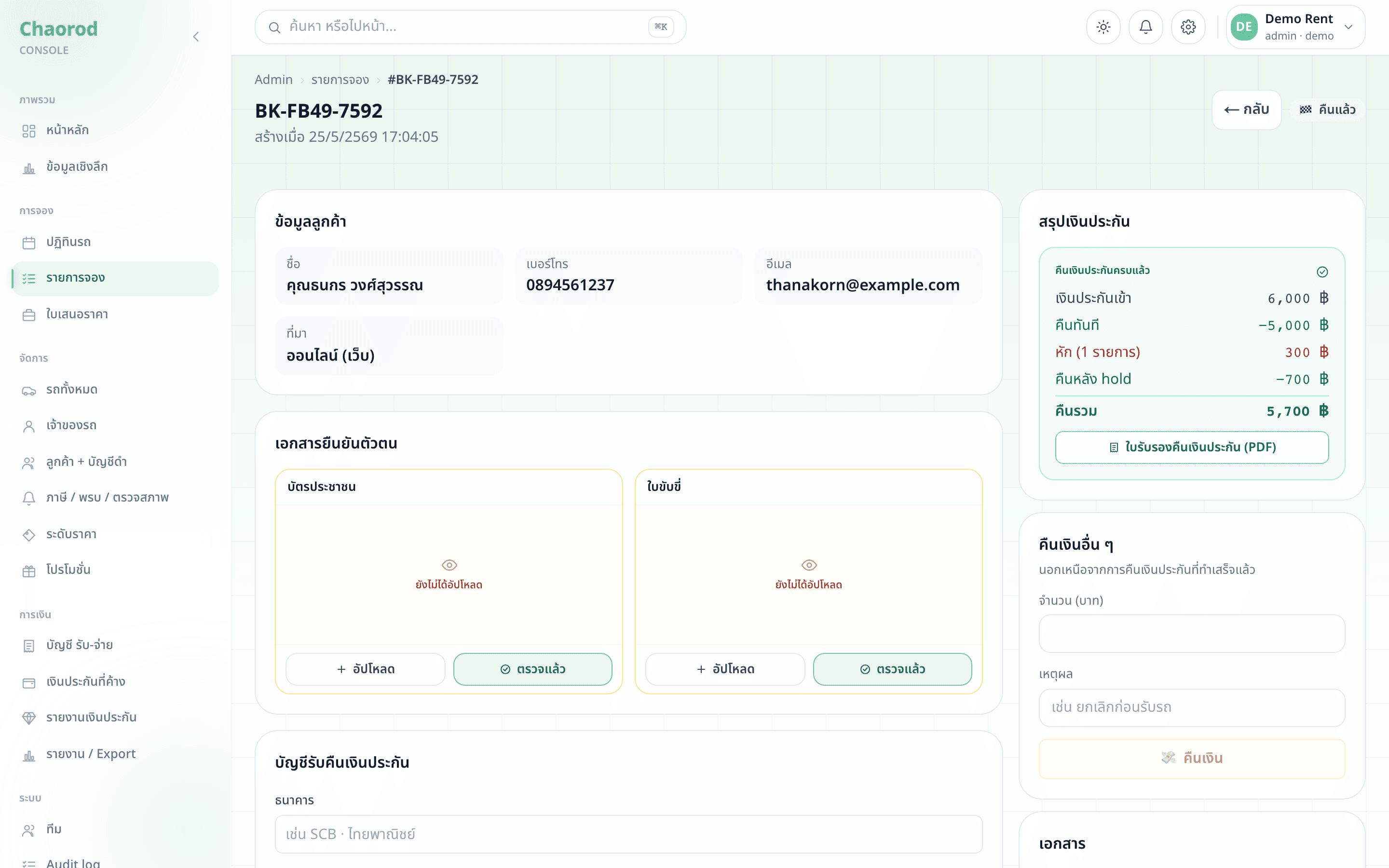Open ระดับราคา tag icon
This screenshot has width=1389, height=868.
click(x=29, y=535)
